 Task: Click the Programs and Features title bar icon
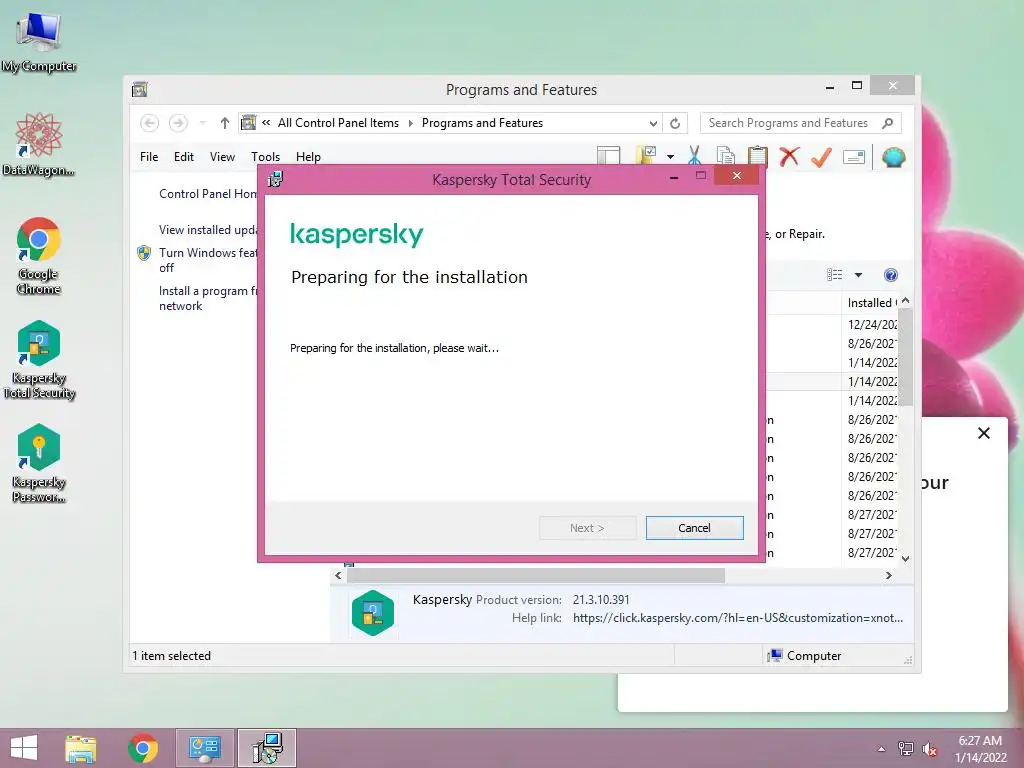pos(140,89)
